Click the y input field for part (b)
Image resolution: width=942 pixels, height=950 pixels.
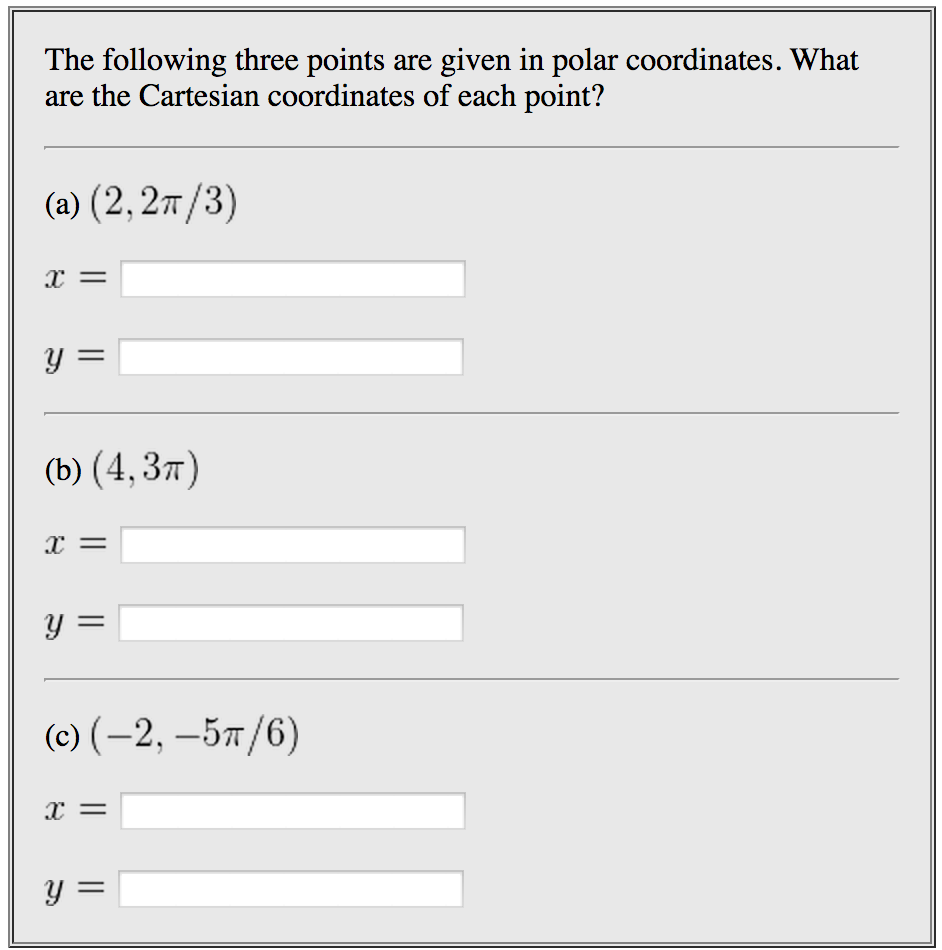click(291, 622)
